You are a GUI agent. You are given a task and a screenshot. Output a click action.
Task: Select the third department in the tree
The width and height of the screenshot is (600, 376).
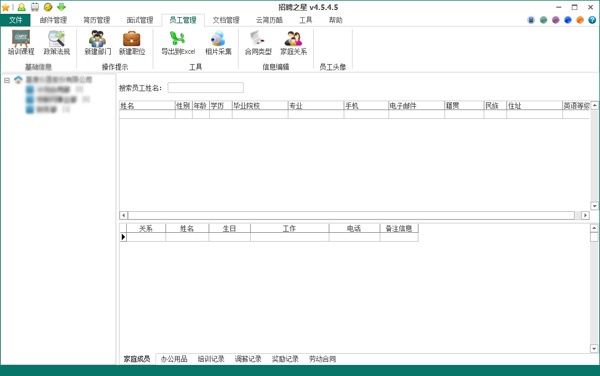47,109
